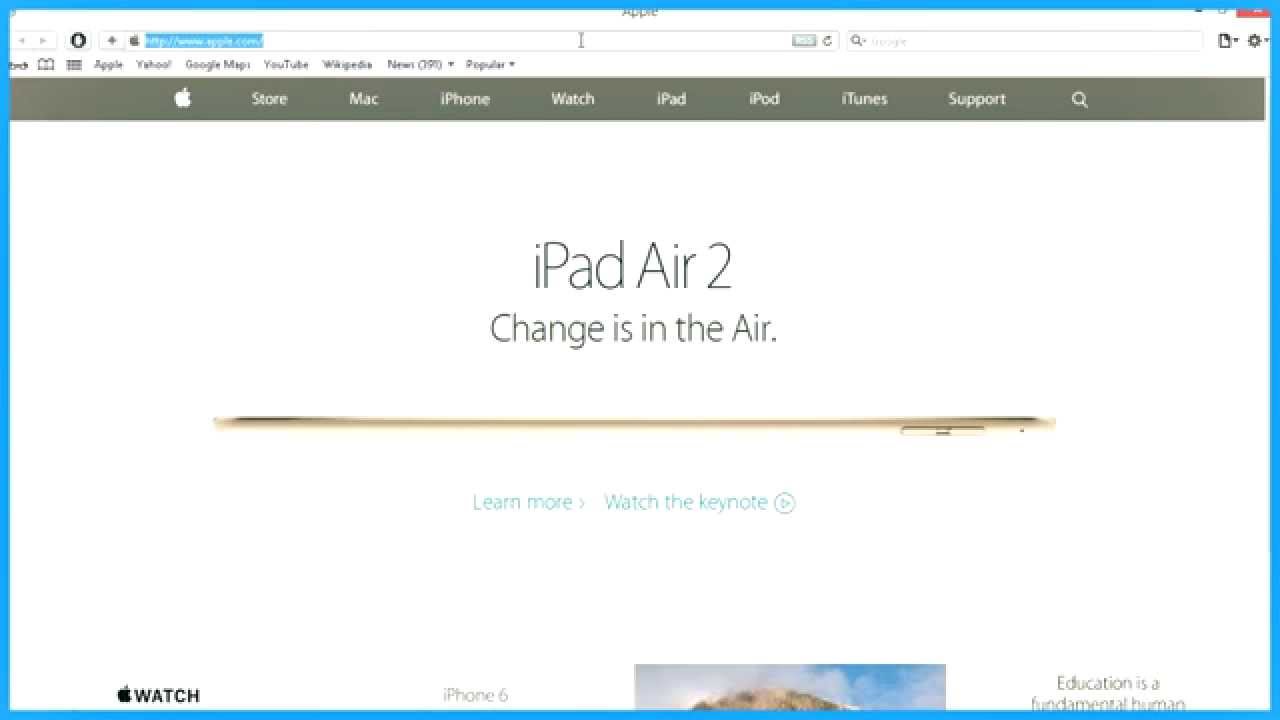Click the RSS badge in address bar
The width and height of the screenshot is (1280, 720).
pos(804,41)
